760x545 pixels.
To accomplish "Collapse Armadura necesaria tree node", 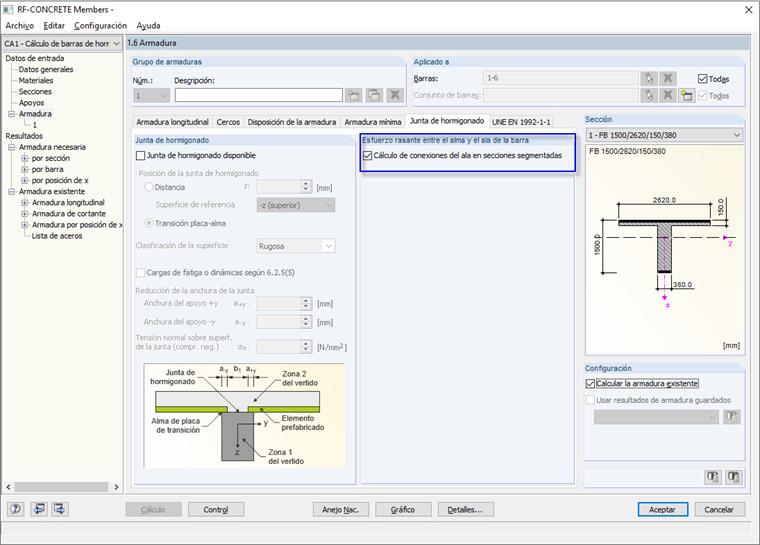I will tap(11, 147).
